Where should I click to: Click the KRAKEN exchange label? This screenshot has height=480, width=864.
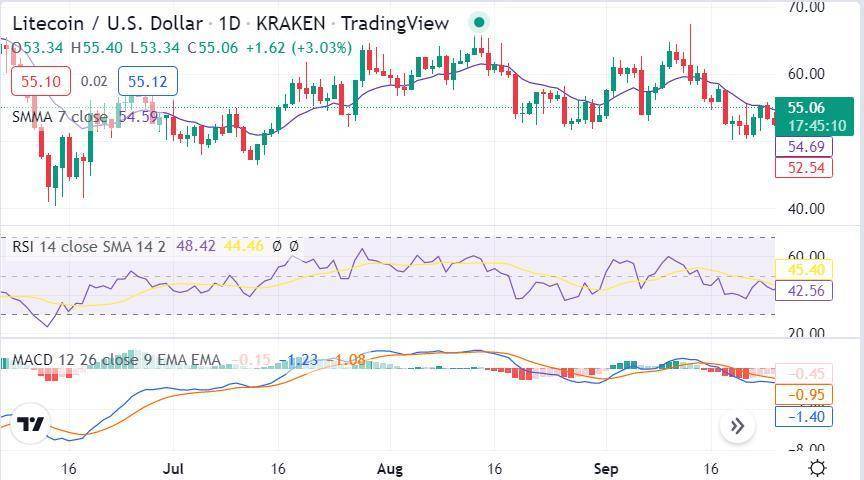click(x=290, y=24)
